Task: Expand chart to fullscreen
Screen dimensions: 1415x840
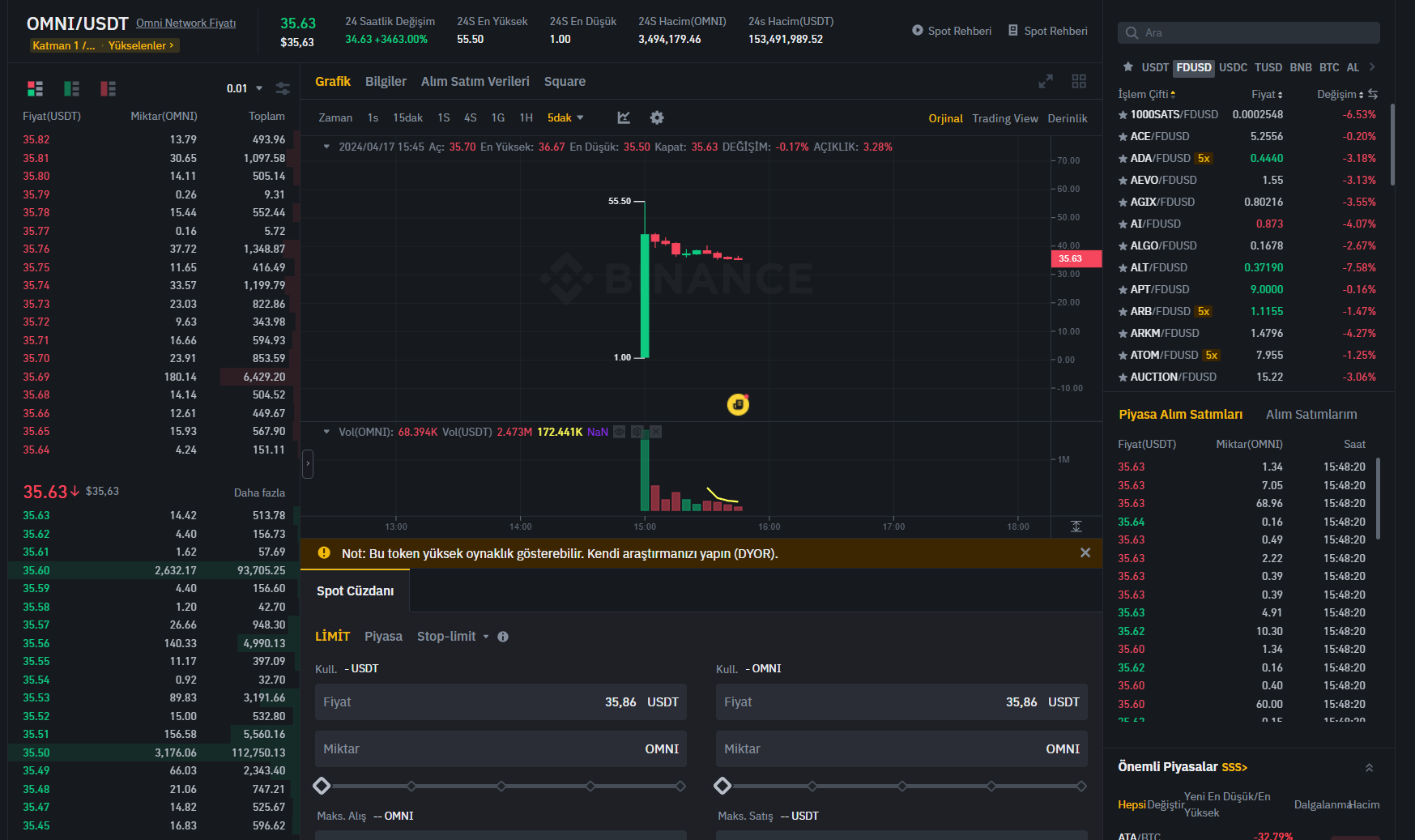Action: (x=1046, y=82)
